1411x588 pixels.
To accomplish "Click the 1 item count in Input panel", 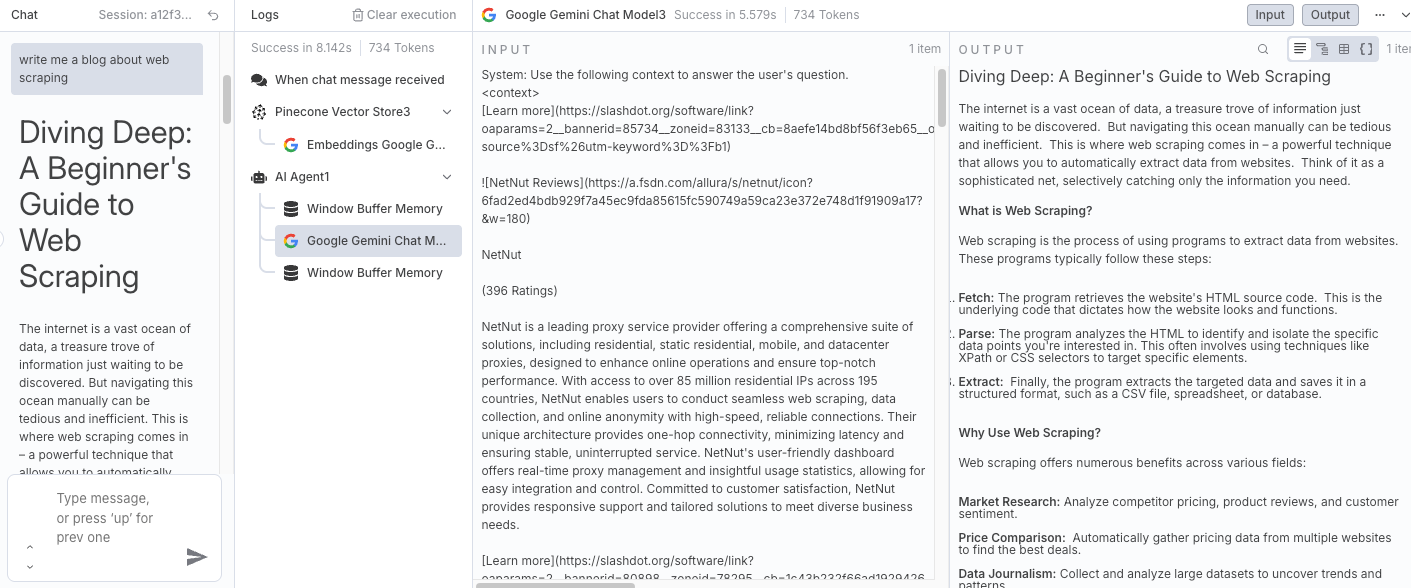I will (x=925, y=49).
